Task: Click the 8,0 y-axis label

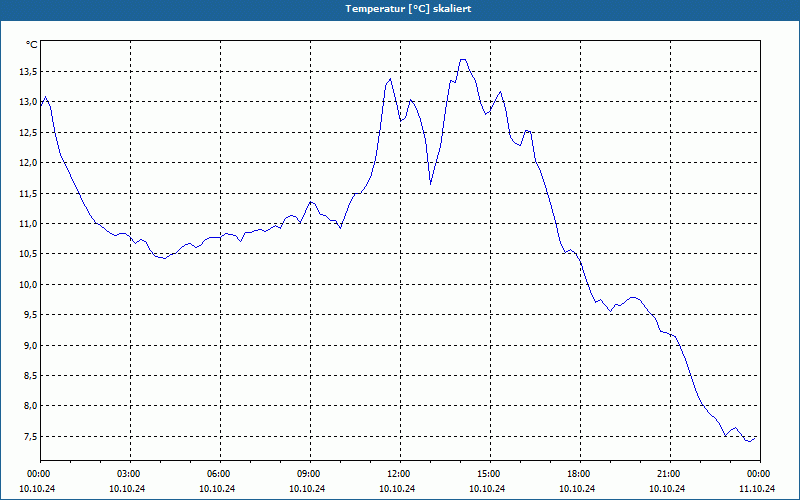Action: click(30, 406)
